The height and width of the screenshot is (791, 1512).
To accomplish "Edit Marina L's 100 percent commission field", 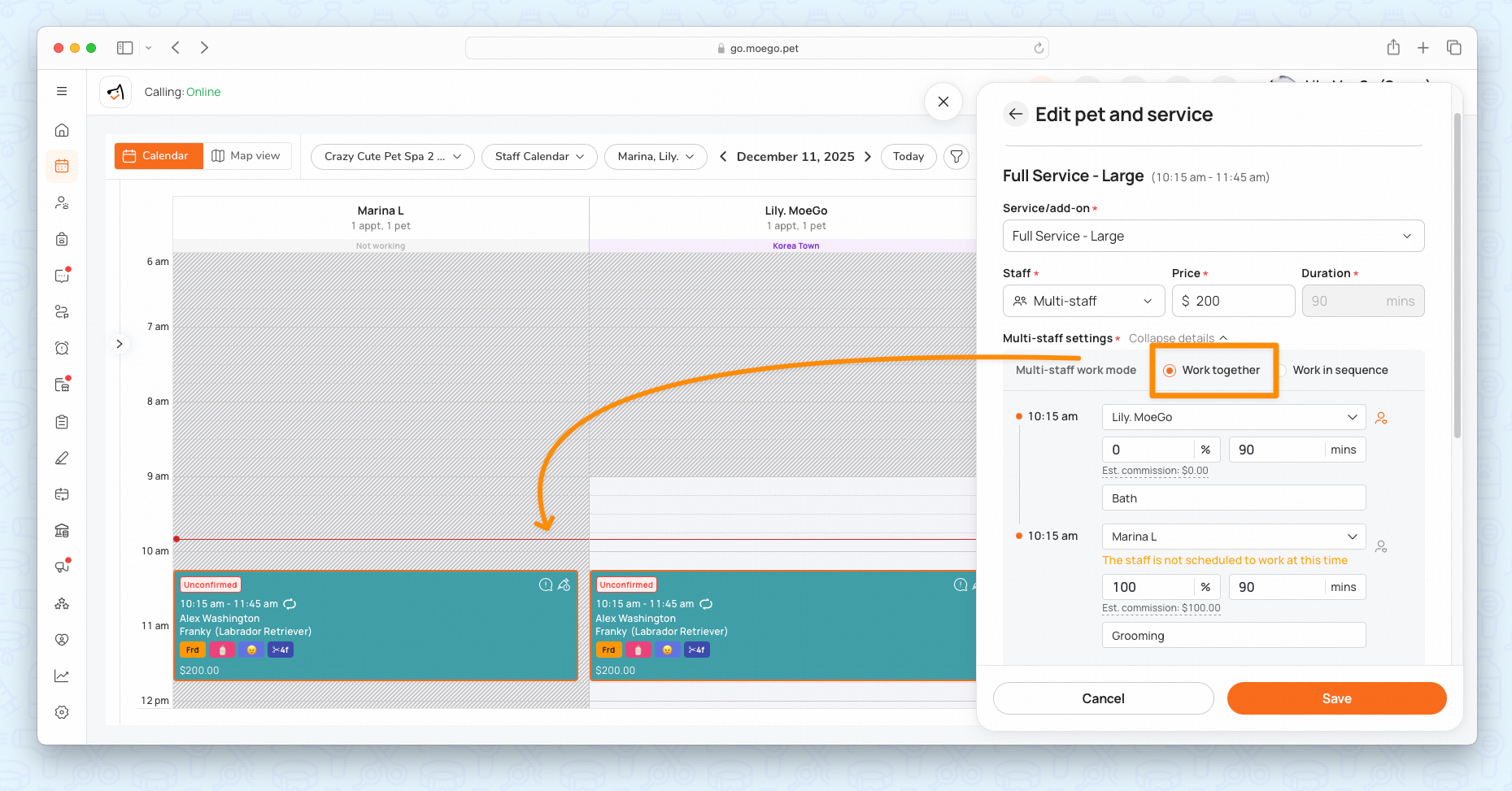I will (x=1148, y=587).
